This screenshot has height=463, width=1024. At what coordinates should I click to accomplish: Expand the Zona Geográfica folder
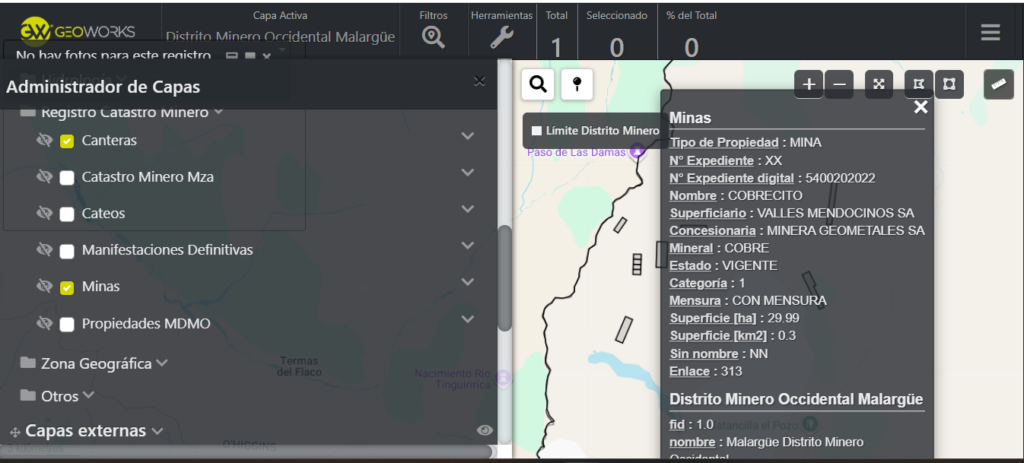coord(162,363)
